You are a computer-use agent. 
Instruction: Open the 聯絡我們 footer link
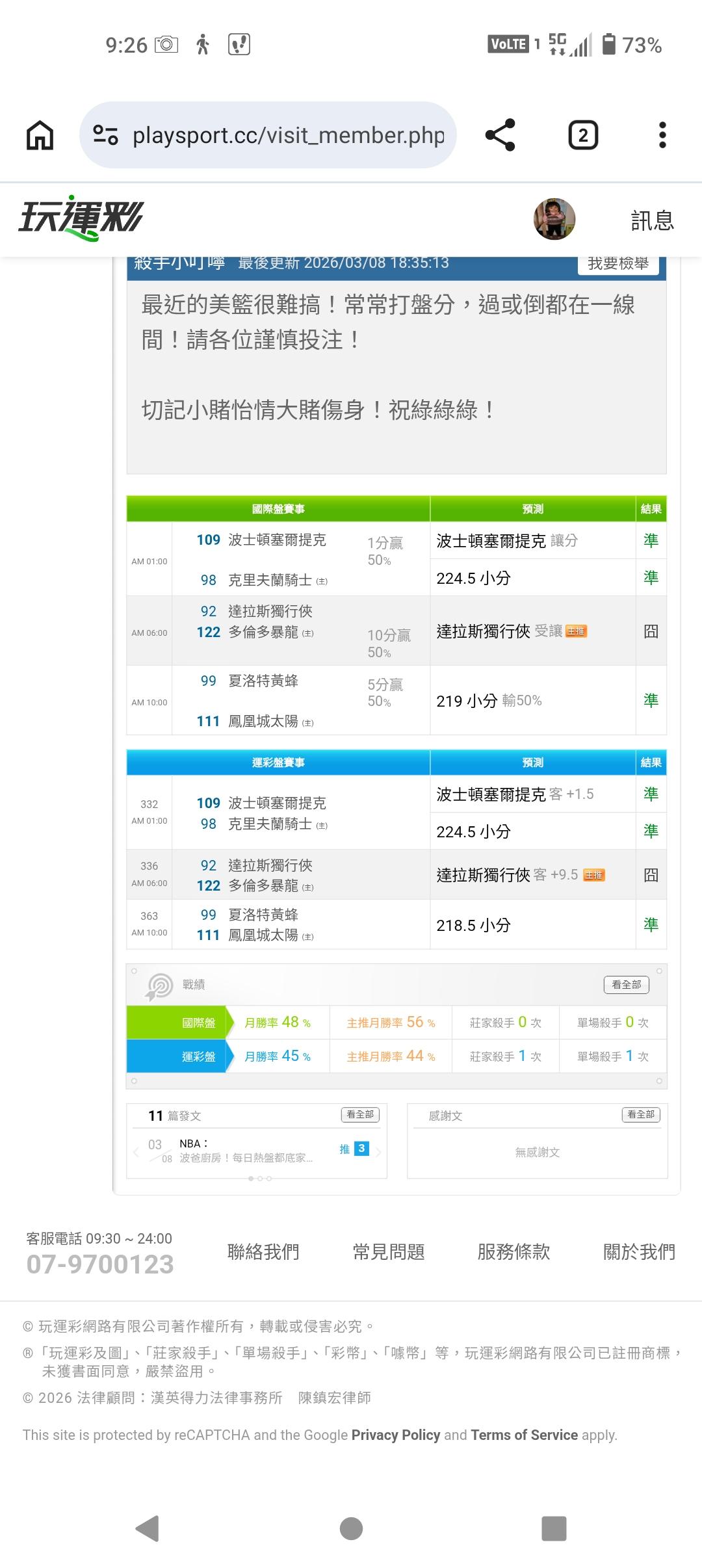tap(263, 1251)
